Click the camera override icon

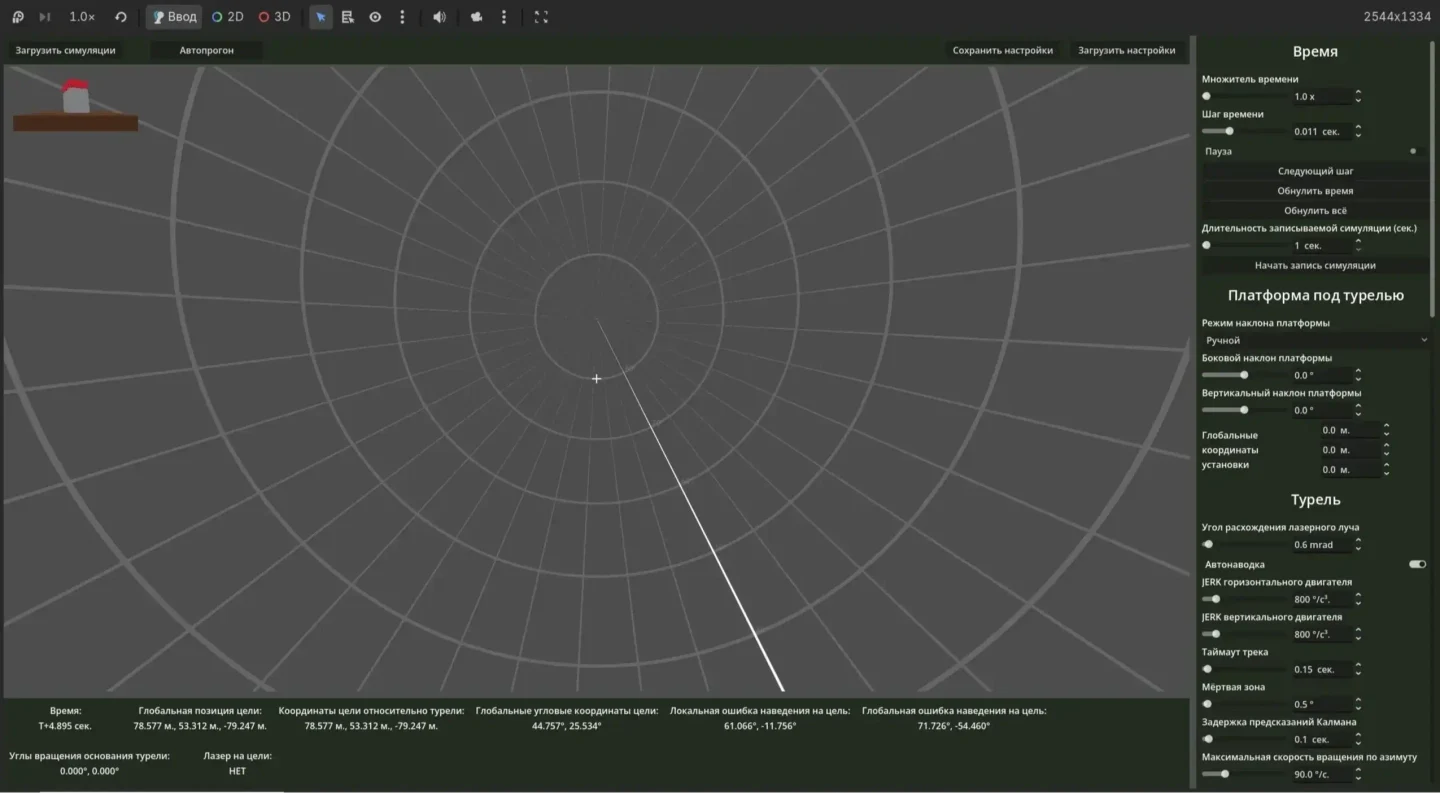[477, 17]
